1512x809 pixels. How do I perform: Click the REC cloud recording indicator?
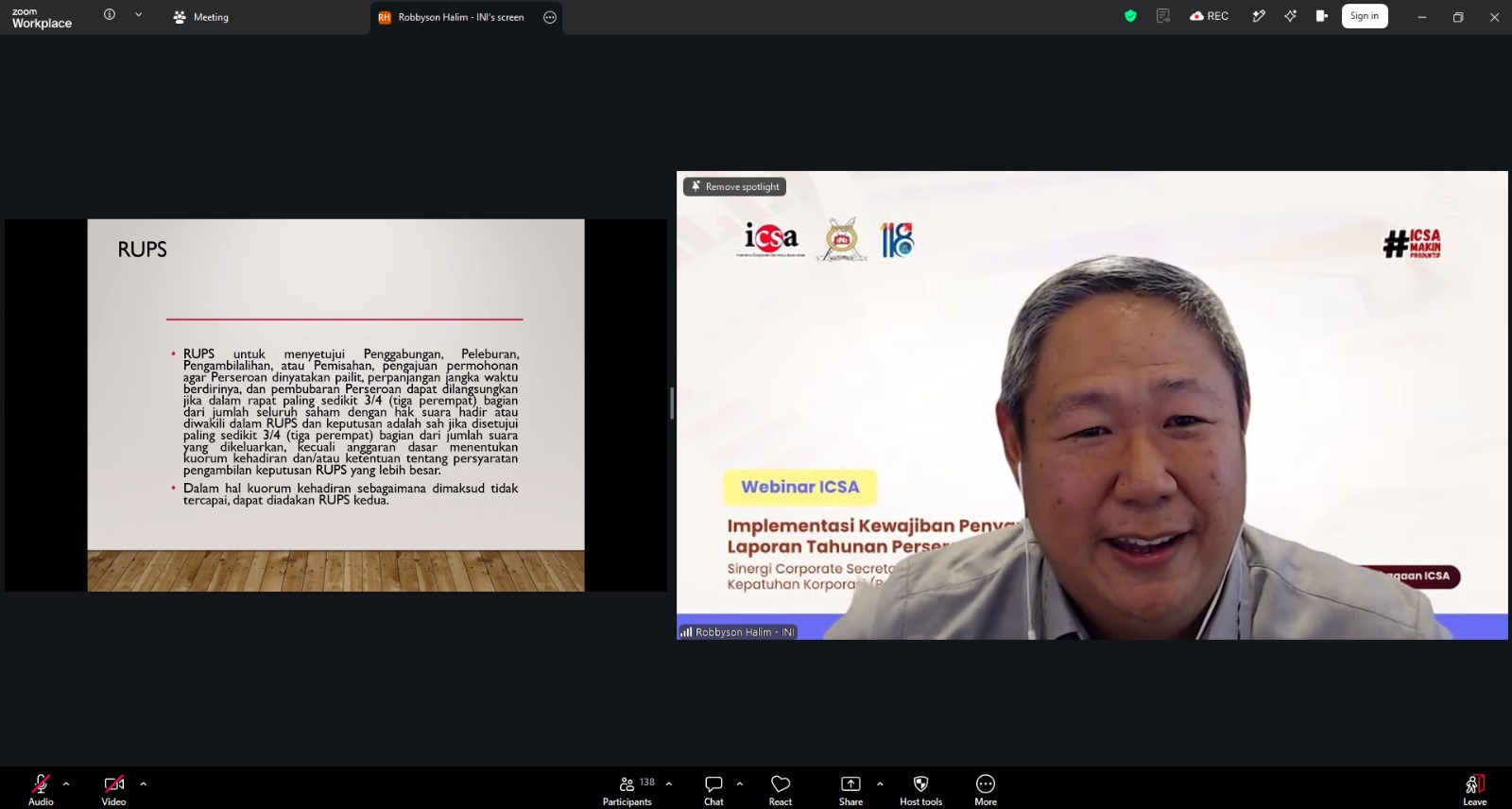[x=1209, y=16]
